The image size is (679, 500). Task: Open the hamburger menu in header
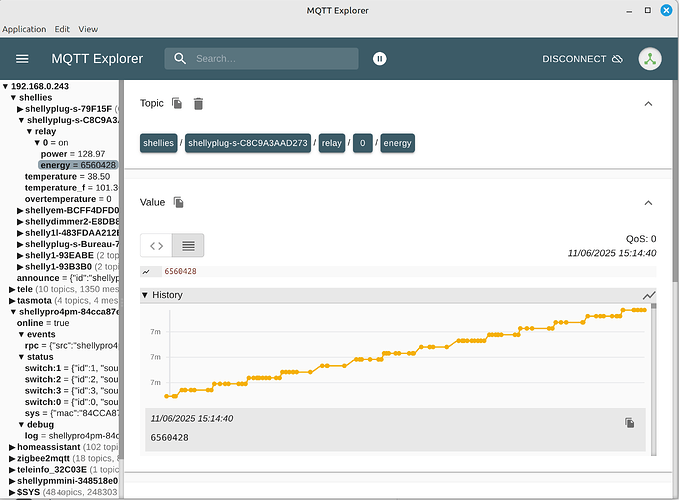point(22,58)
